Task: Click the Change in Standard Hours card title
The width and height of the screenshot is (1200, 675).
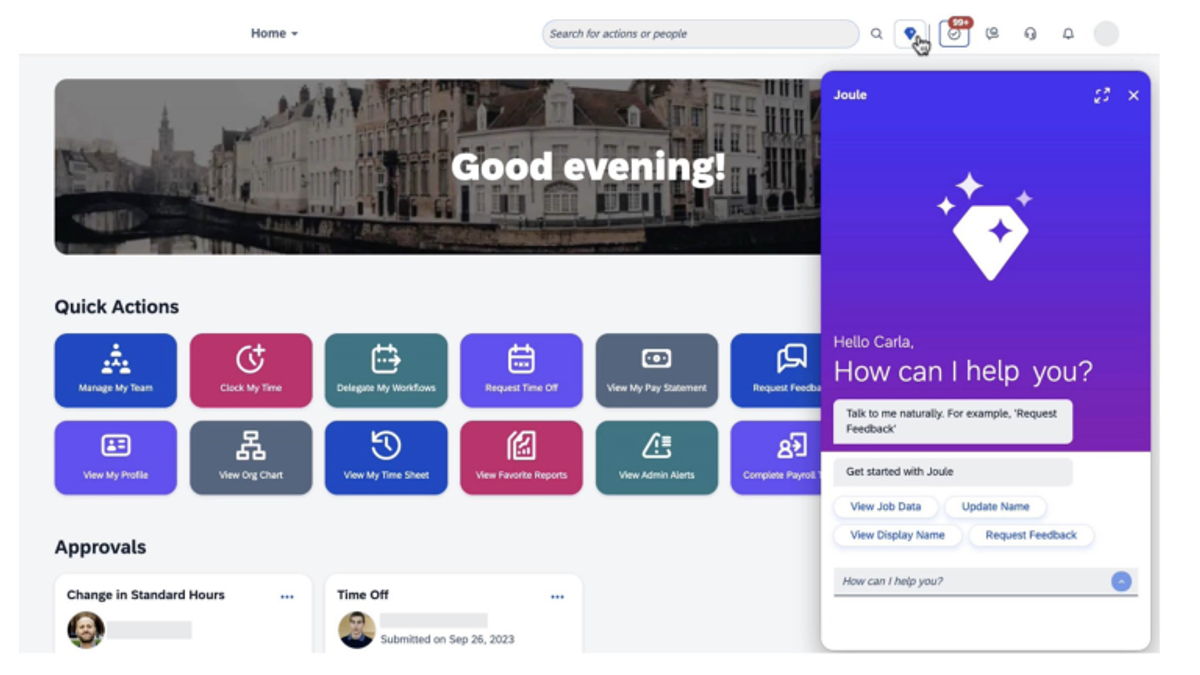Action: (146, 595)
